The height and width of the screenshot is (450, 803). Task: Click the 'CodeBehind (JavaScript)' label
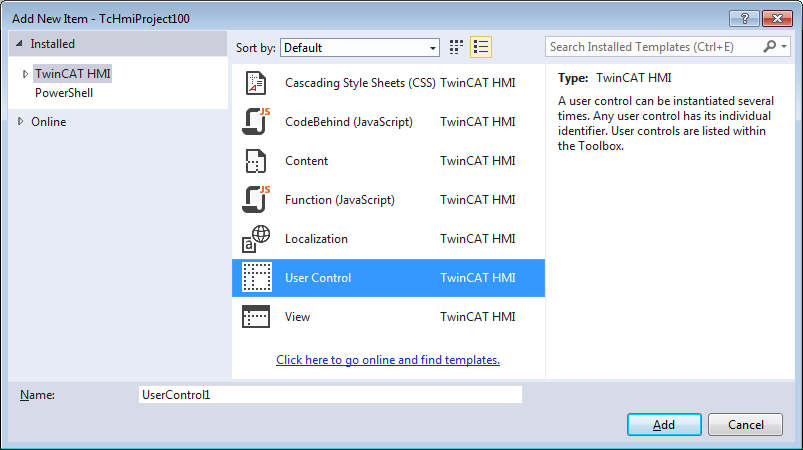(349, 122)
